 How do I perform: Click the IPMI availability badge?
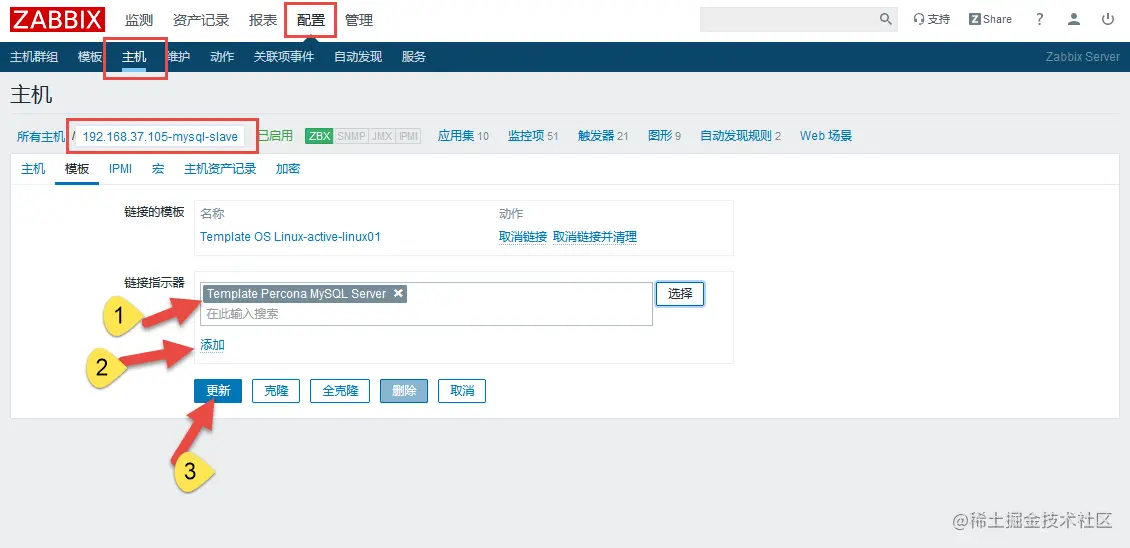[408, 136]
